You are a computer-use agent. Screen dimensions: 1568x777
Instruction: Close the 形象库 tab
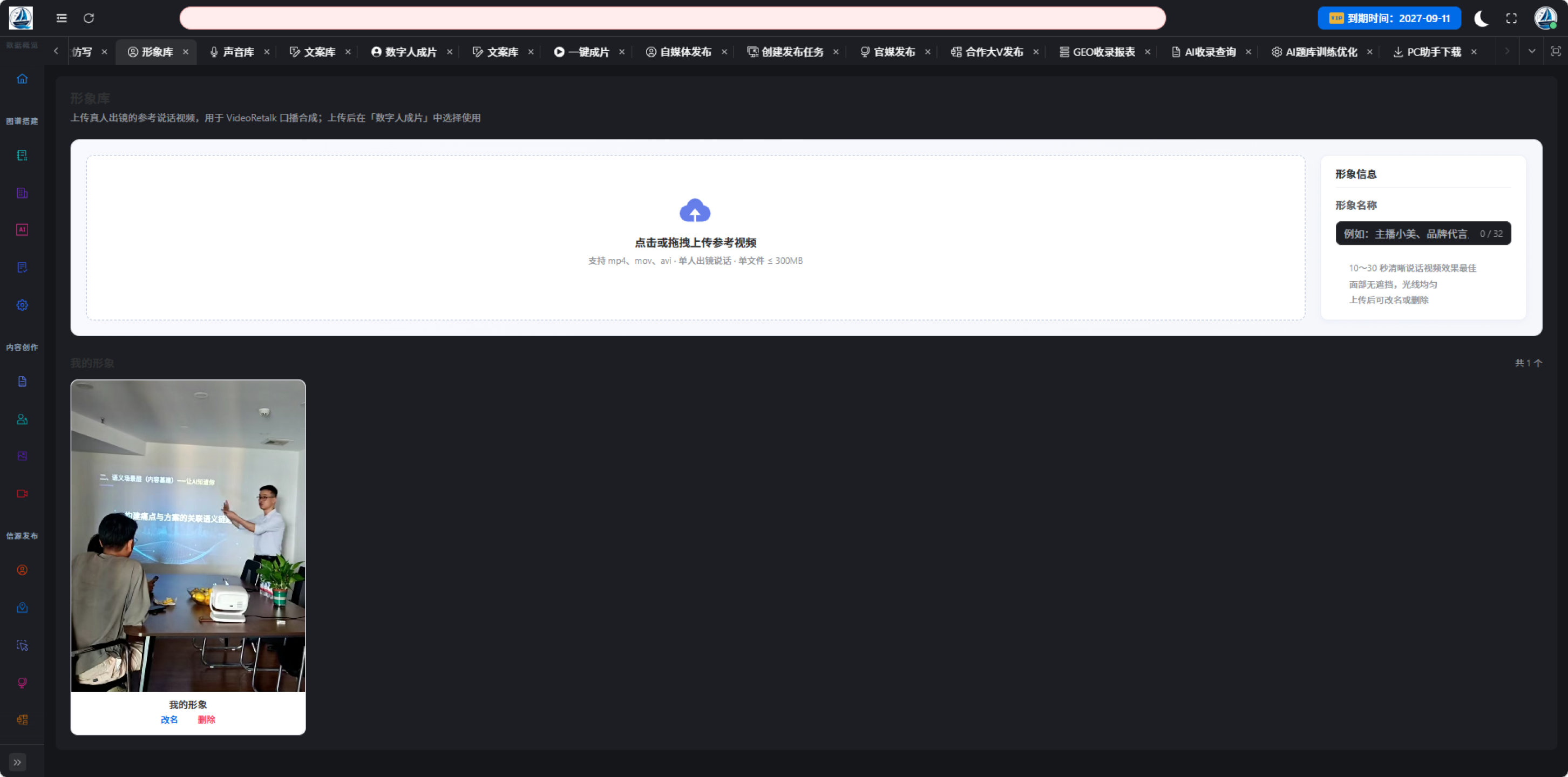point(186,52)
